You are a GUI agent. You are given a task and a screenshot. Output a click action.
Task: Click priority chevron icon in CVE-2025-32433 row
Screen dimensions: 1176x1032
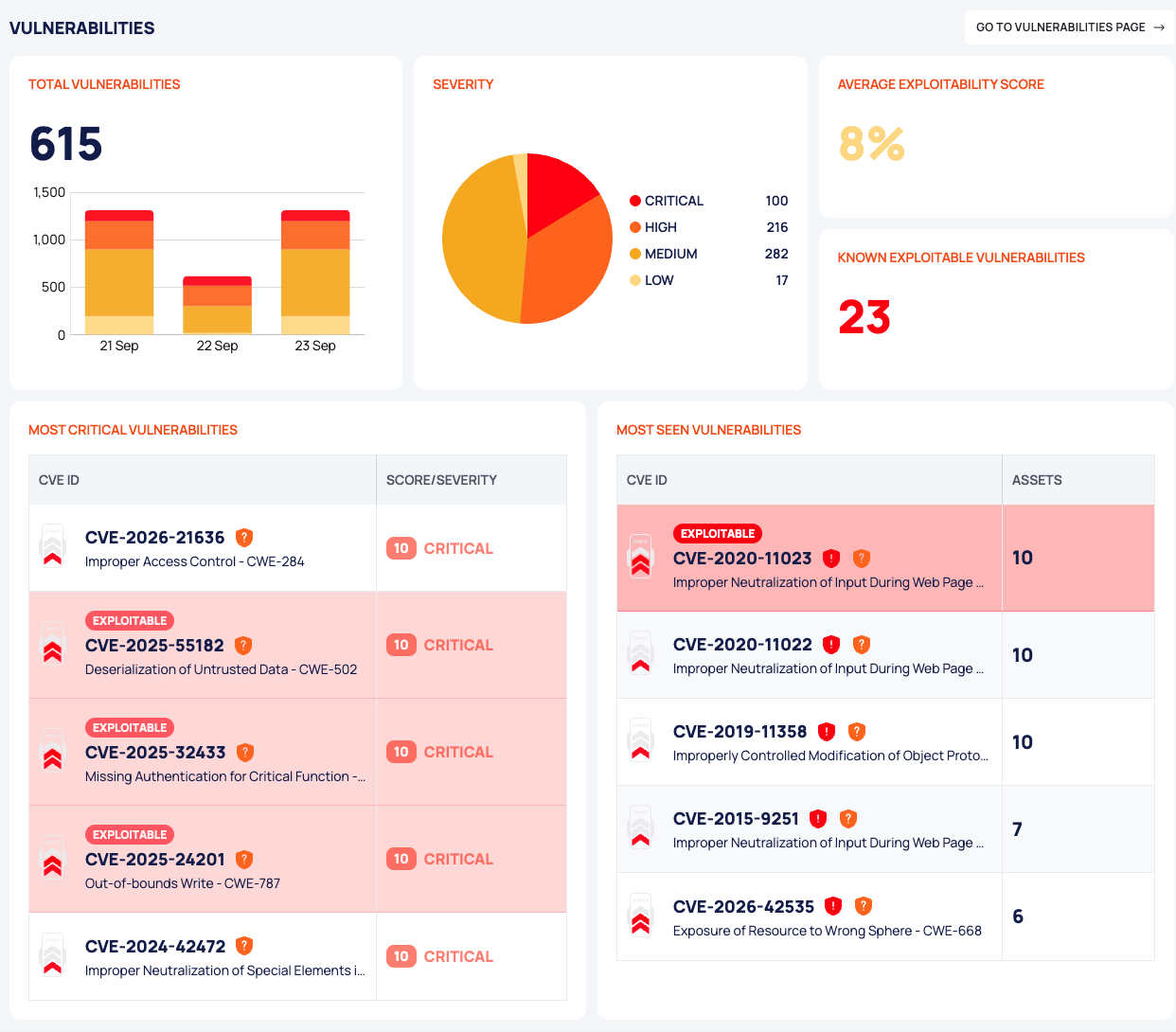pos(53,752)
